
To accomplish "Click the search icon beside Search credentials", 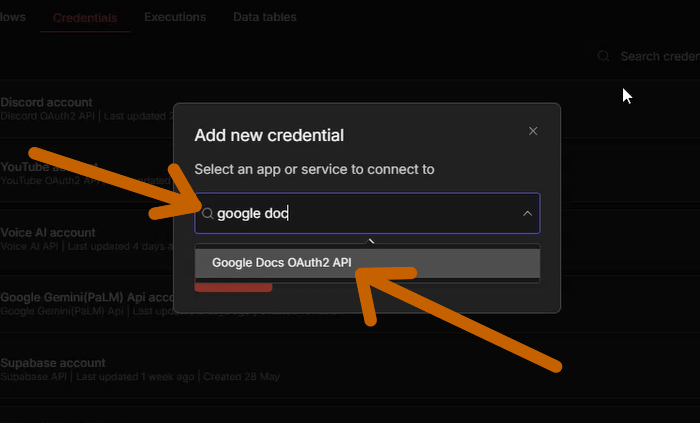I will pos(604,56).
